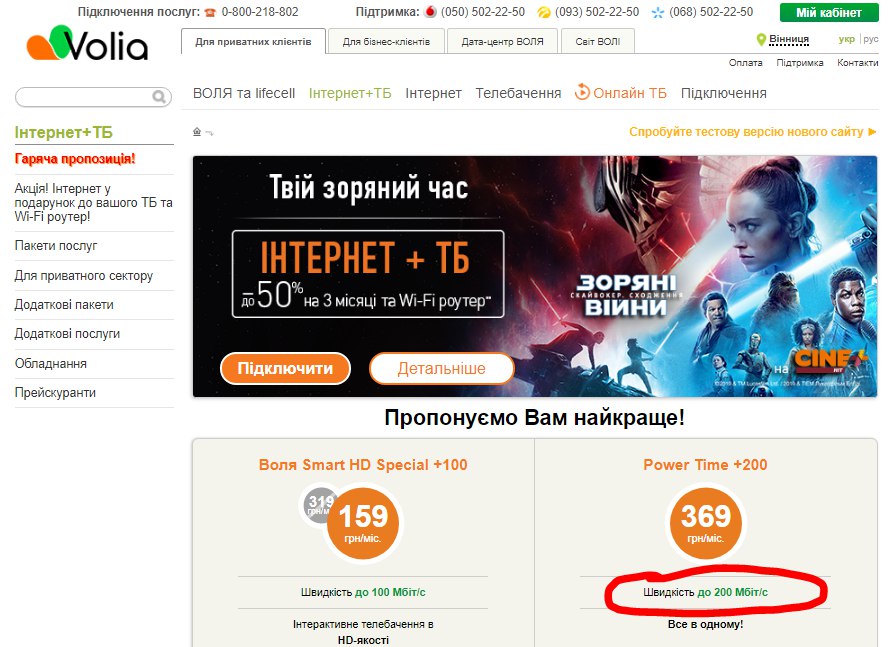893x647 pixels.
Task: Click the red phone icon near 0-800-218-802
Action: 211,13
